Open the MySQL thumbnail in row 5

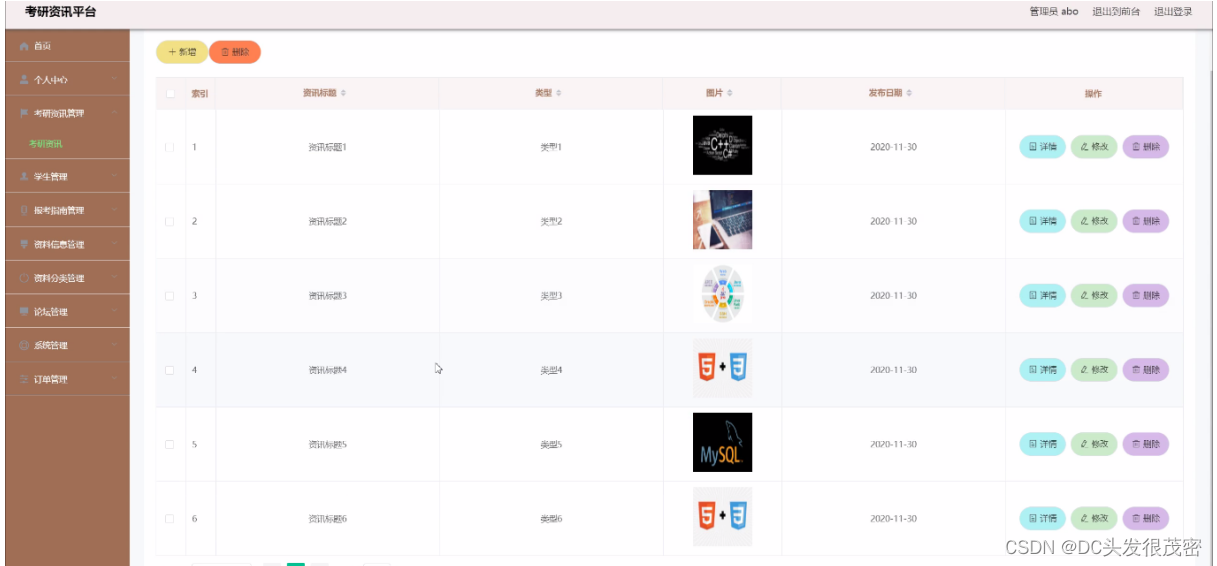[x=722, y=443]
